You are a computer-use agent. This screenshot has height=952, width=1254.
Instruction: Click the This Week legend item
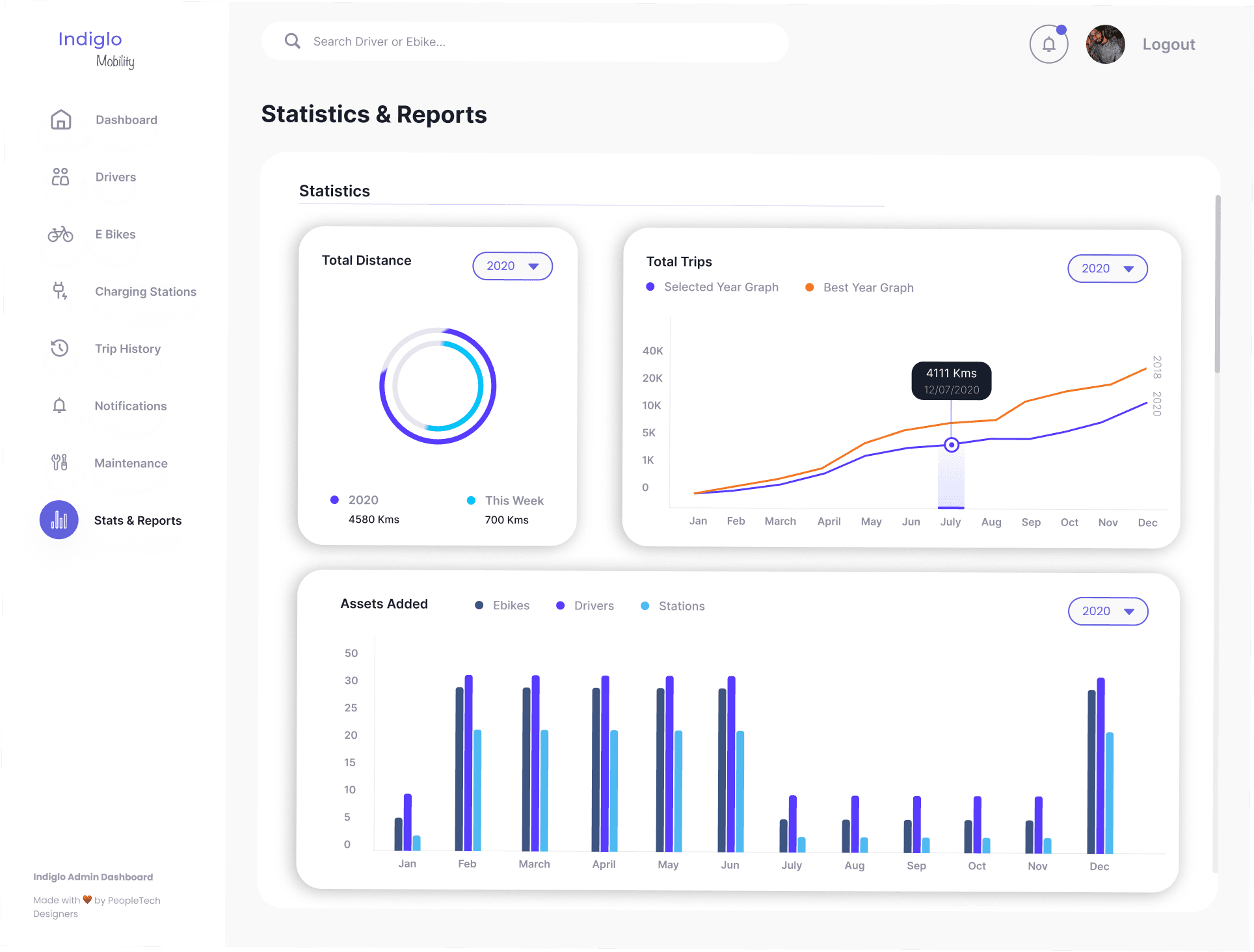click(x=505, y=501)
